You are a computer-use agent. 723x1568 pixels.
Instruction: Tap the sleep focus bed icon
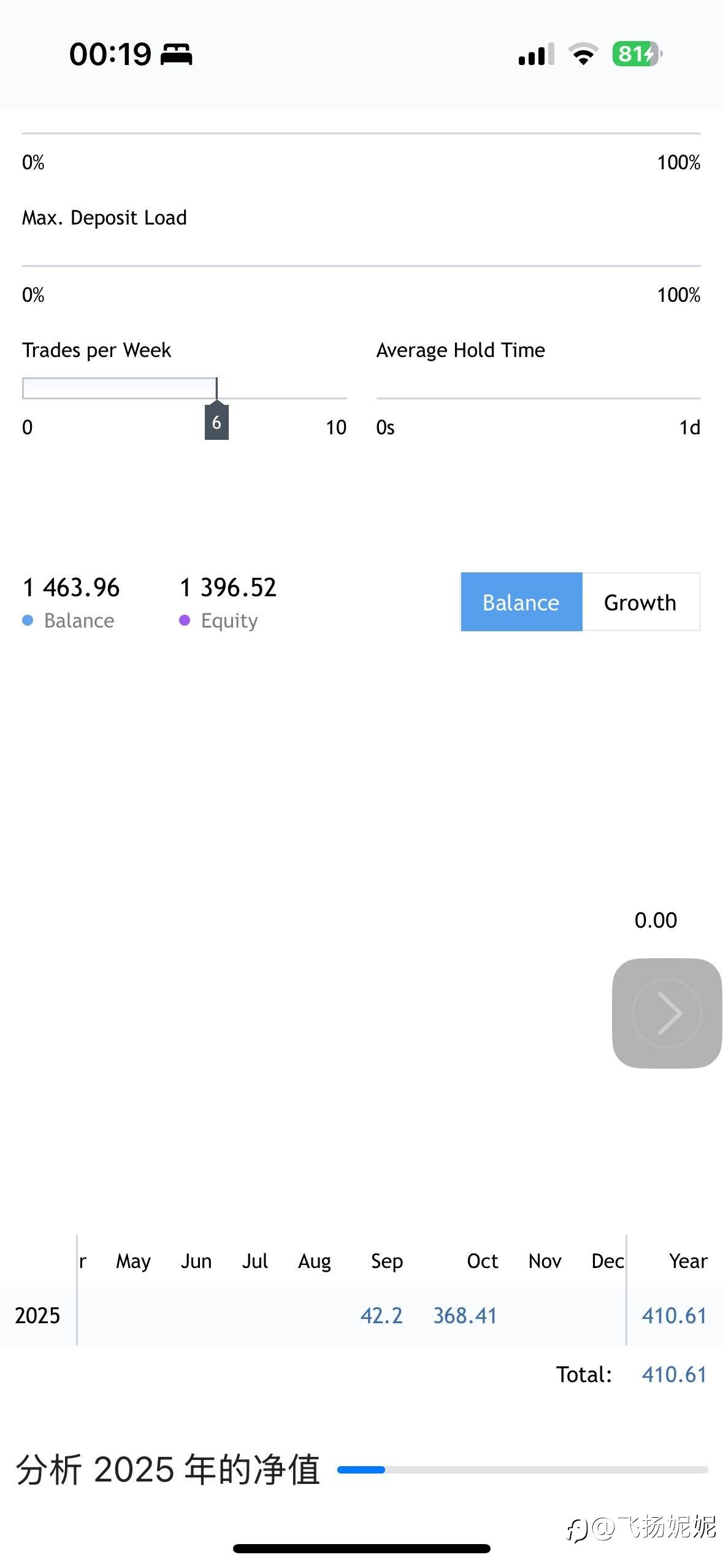pos(177,54)
